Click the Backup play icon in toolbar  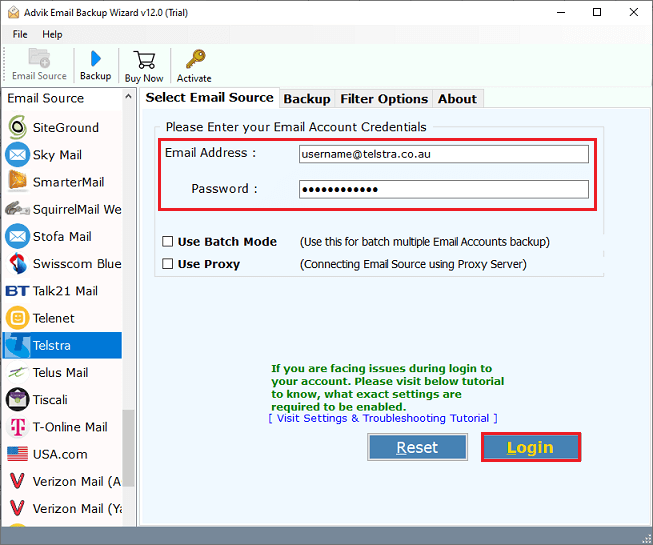pos(96,58)
